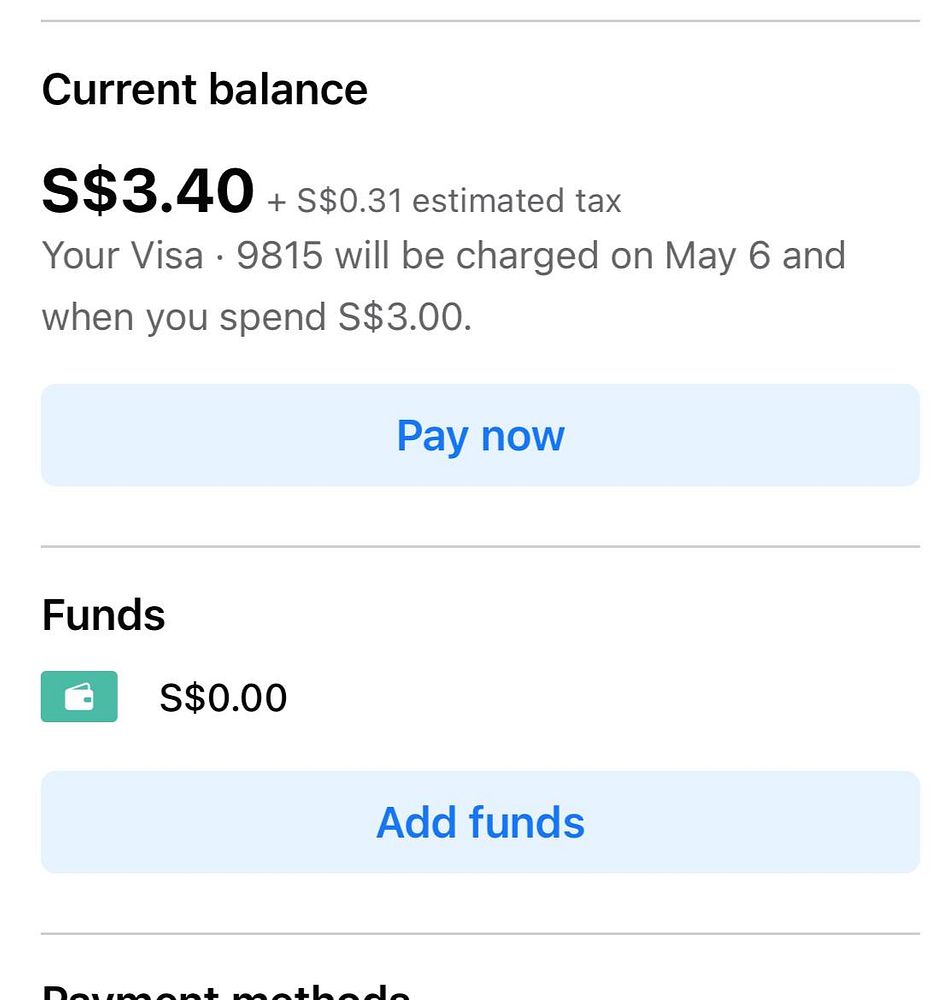This screenshot has height=1000, width=939.
Task: Select the S$3.40 current balance amount
Action: (x=148, y=191)
